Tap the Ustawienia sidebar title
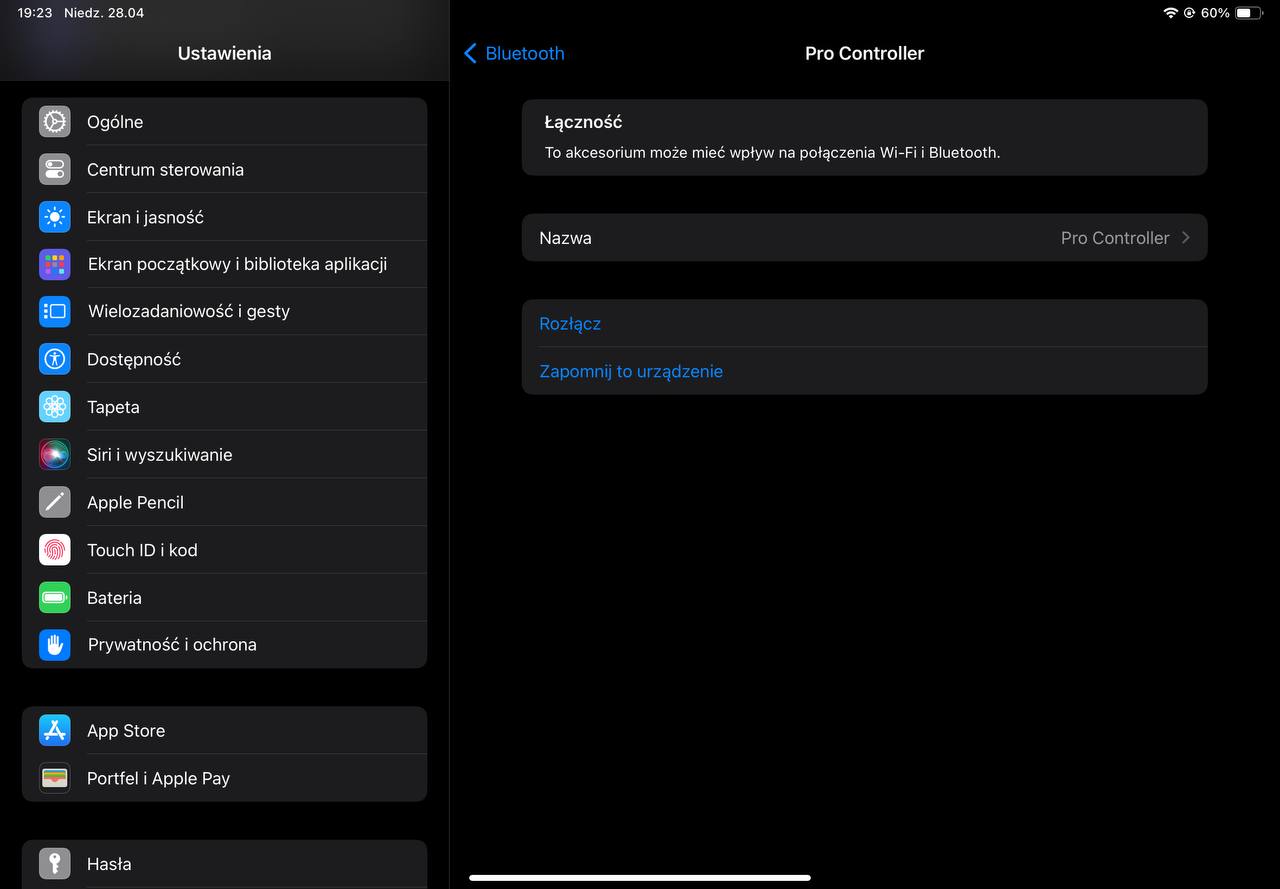The height and width of the screenshot is (889, 1280). coord(224,53)
